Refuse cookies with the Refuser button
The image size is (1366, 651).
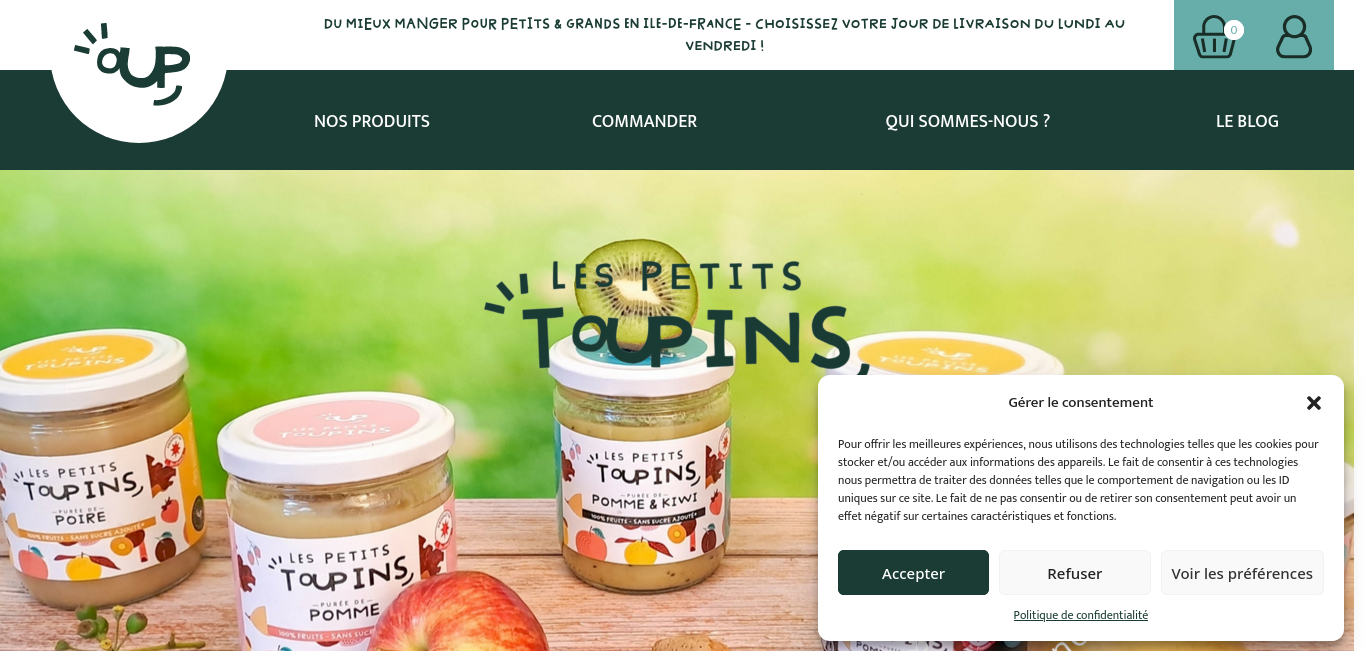(1074, 573)
